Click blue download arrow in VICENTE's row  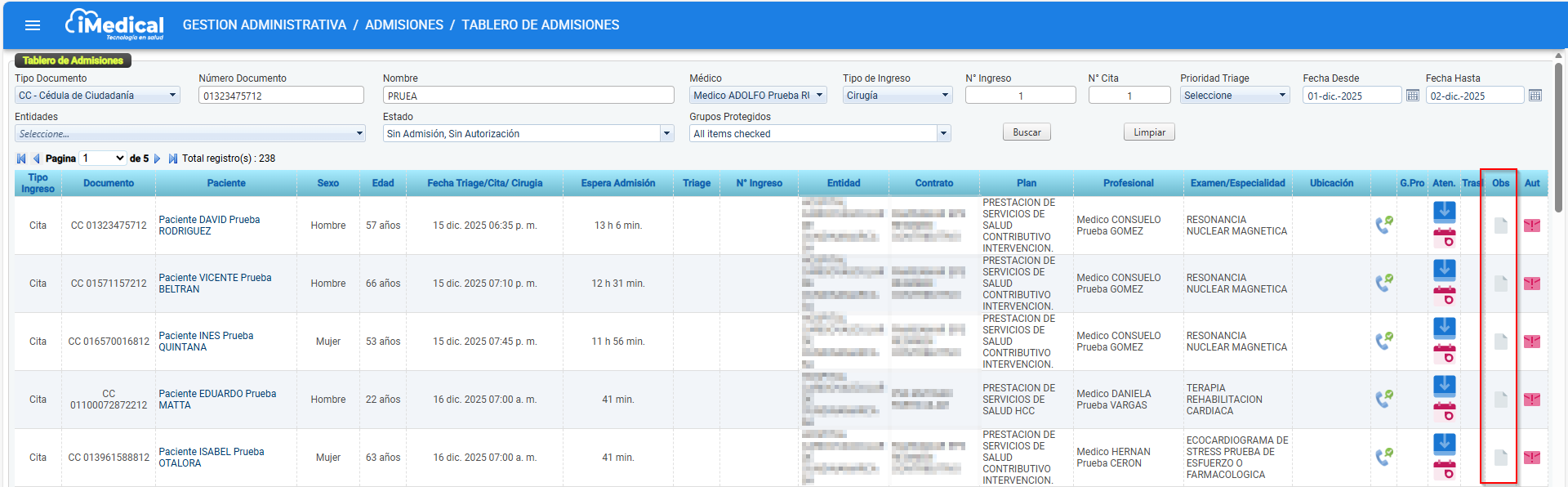1444,270
